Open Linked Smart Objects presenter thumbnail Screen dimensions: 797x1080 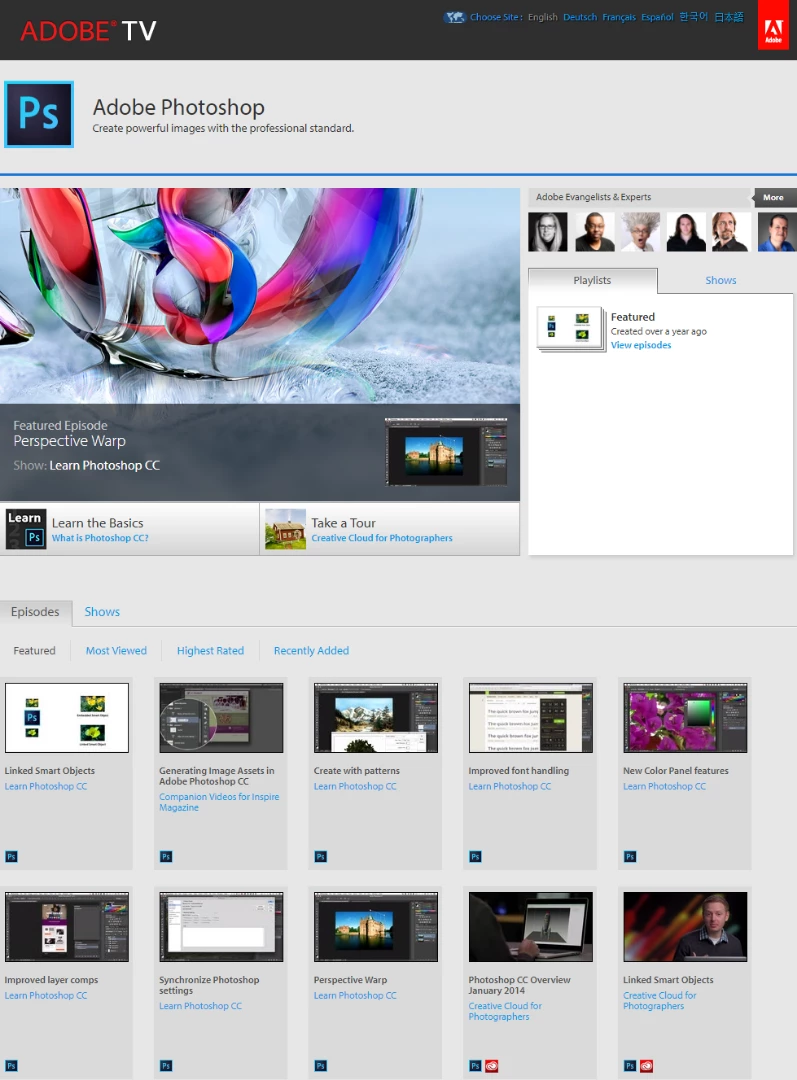click(x=685, y=927)
